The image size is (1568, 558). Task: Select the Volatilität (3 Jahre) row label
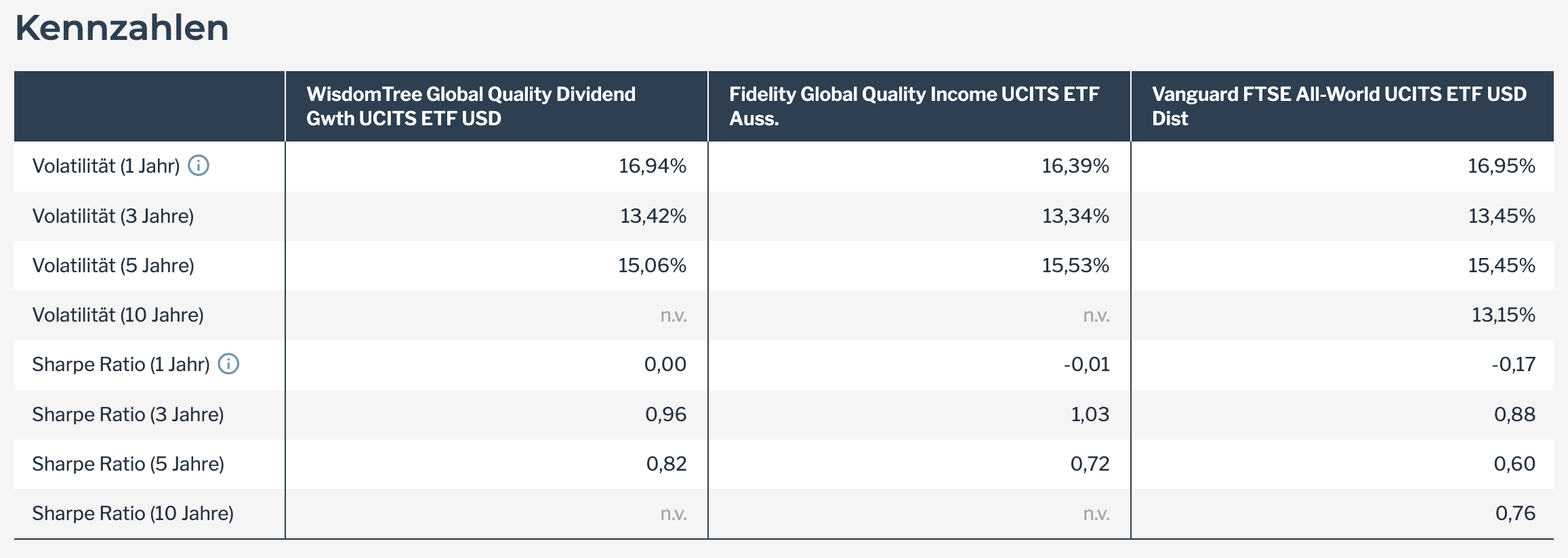click(113, 216)
